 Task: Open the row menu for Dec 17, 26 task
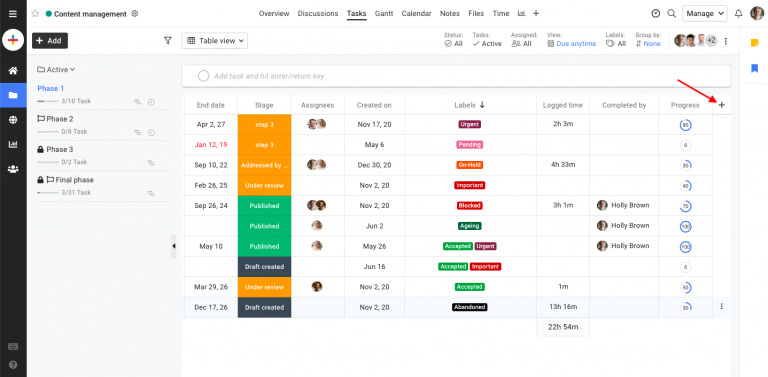coord(721,306)
